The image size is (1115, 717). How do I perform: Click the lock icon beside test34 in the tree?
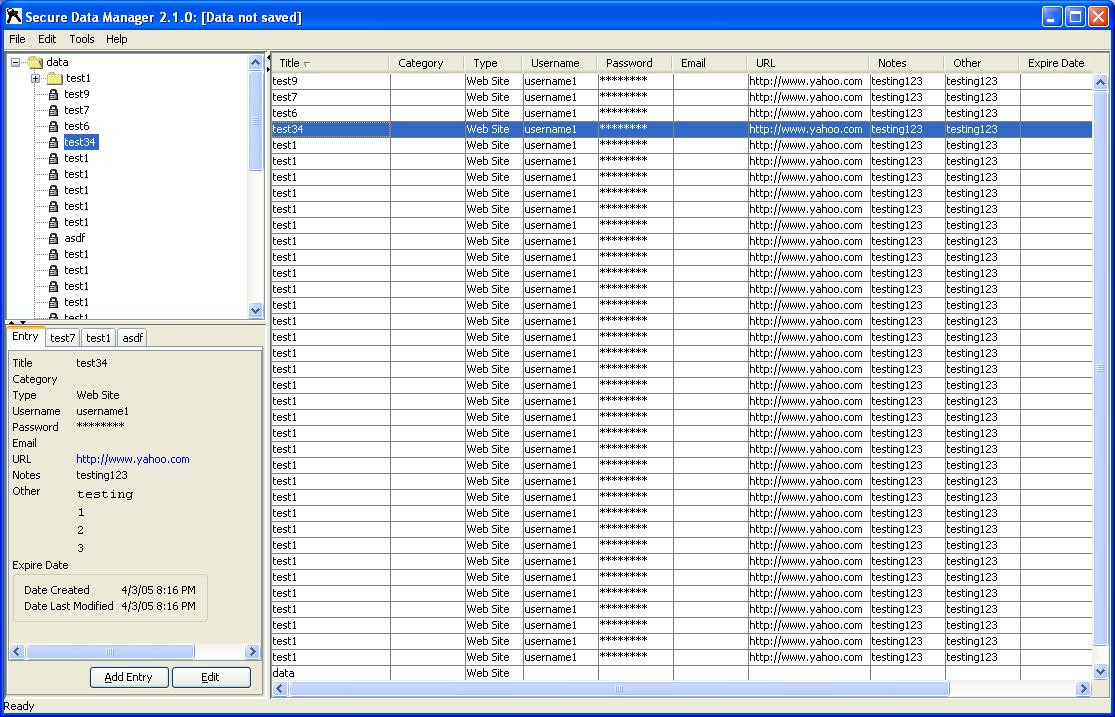[x=53, y=142]
